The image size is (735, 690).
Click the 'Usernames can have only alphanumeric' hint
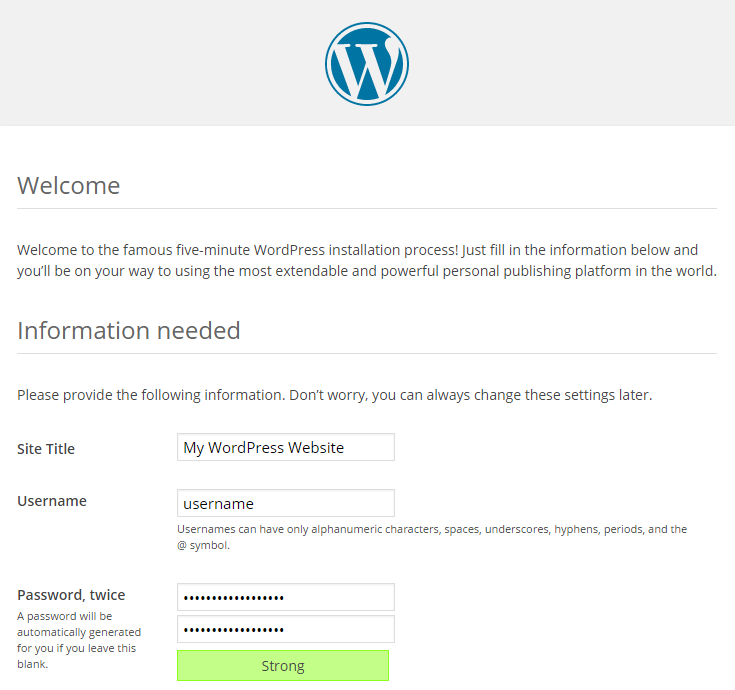click(x=432, y=537)
